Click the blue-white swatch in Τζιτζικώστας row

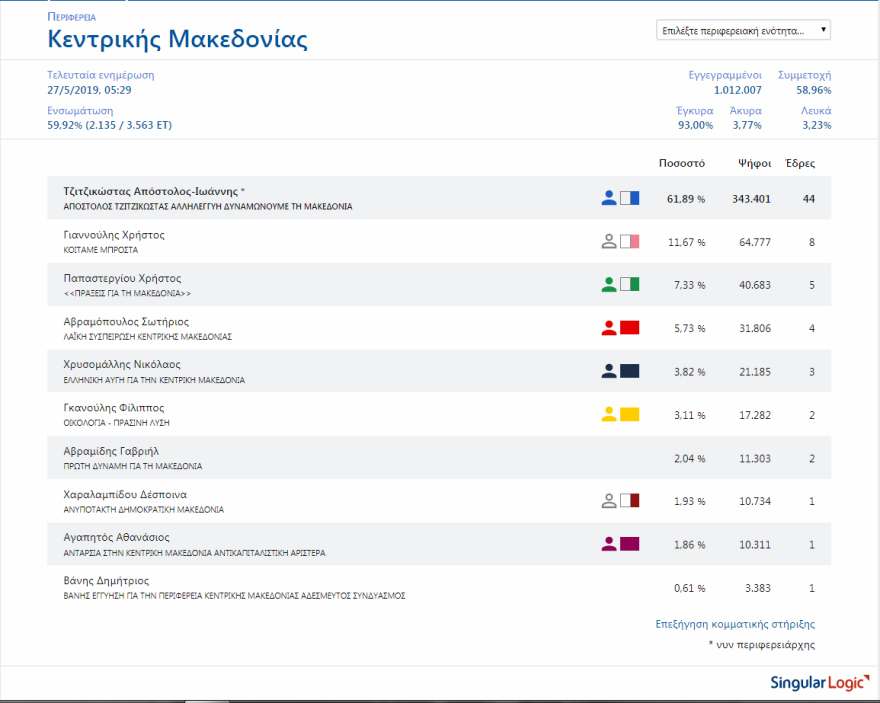click(630, 198)
